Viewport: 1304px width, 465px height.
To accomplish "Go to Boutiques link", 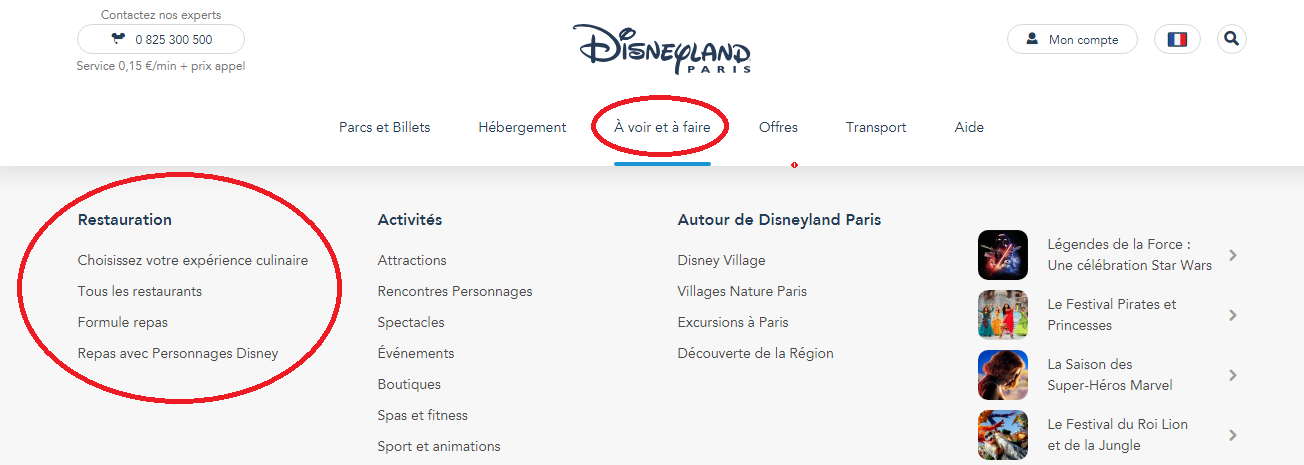I will [409, 384].
